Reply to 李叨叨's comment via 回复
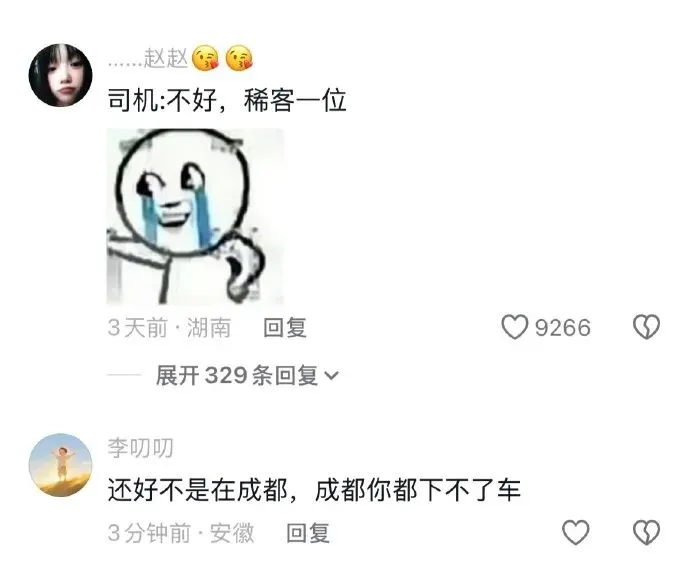This screenshot has width=690, height=561. pyautogui.click(x=308, y=533)
